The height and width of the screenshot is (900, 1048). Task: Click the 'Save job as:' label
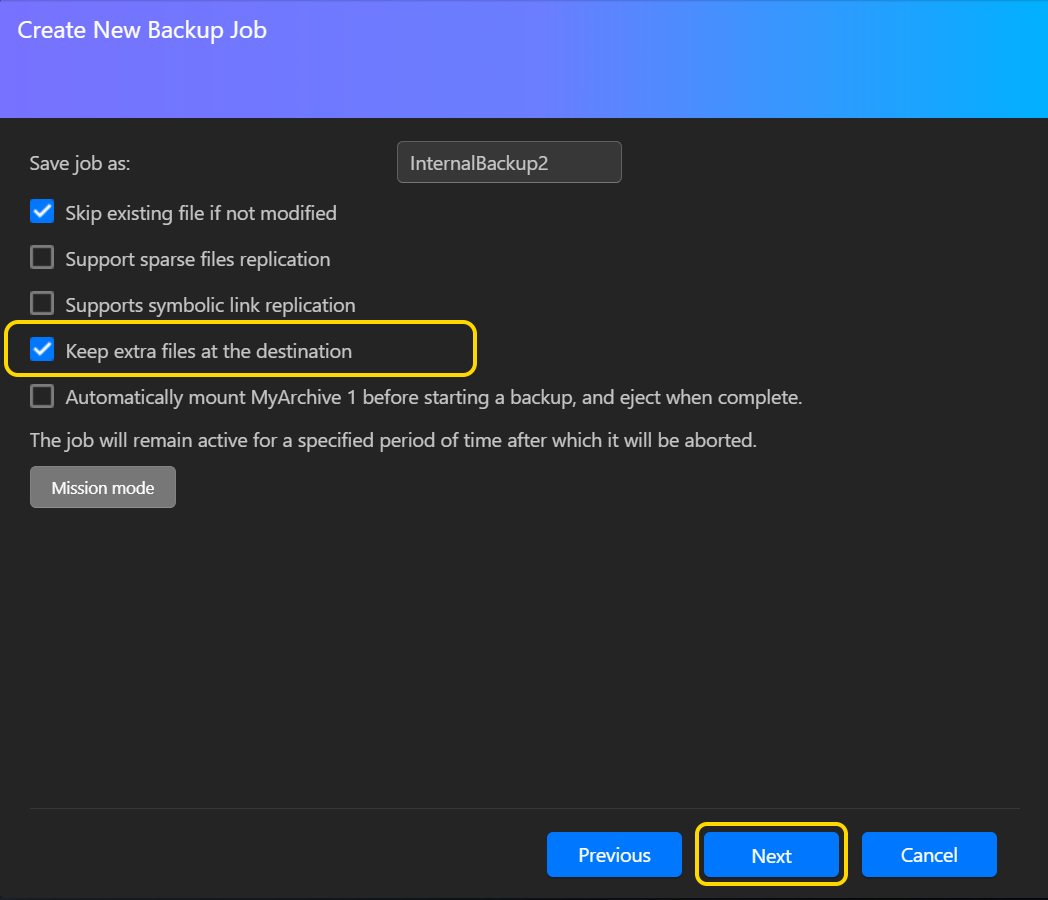(80, 163)
